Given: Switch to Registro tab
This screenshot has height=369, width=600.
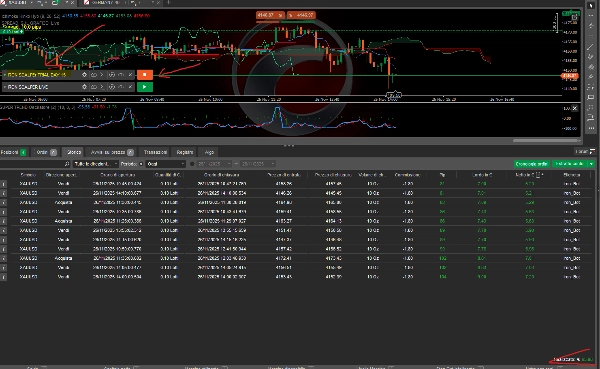Looking at the screenshot, I should click(x=184, y=152).
